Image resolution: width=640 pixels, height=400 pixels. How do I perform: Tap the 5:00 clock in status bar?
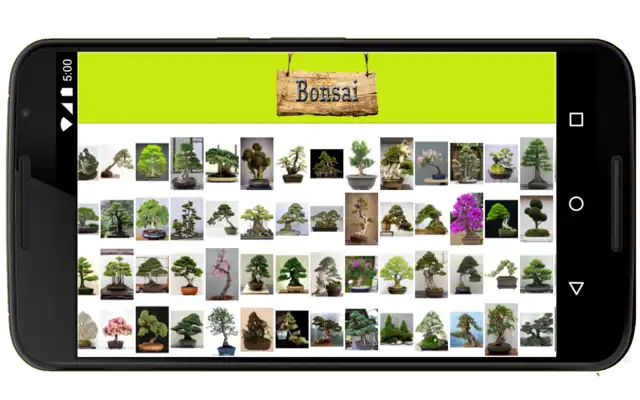pos(67,70)
